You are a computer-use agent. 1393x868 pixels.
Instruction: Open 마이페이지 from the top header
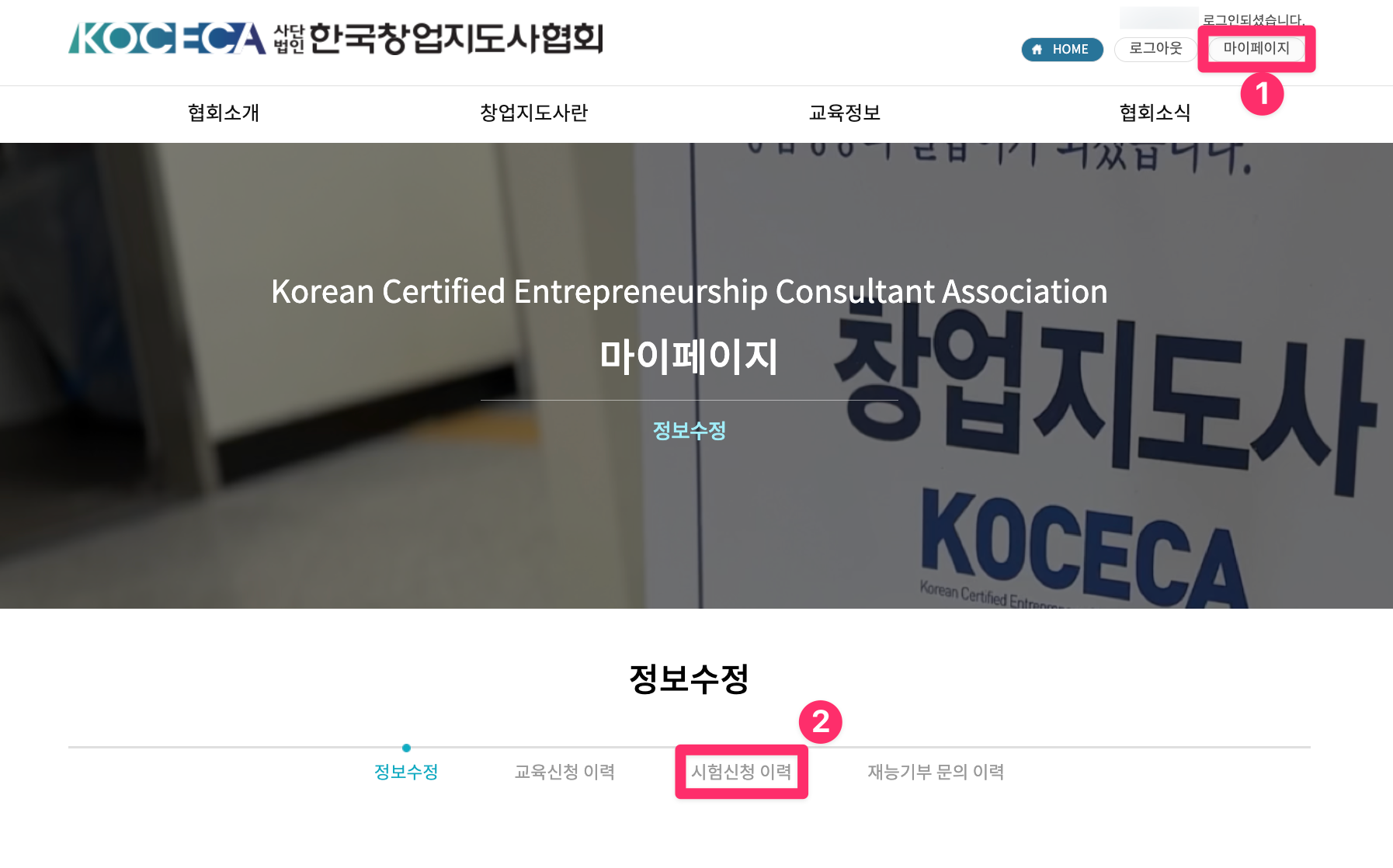[x=1256, y=48]
